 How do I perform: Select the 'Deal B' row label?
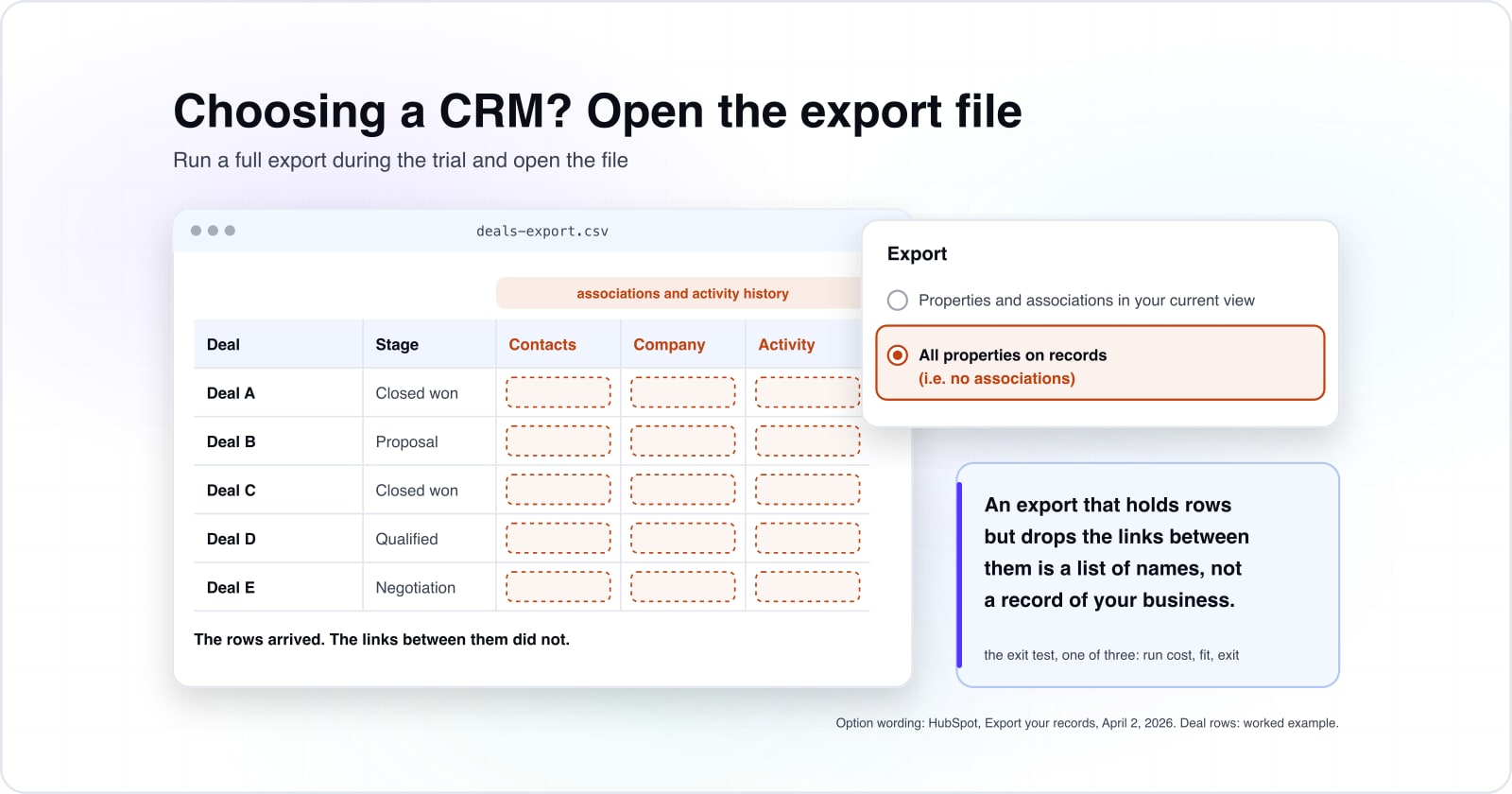[231, 442]
